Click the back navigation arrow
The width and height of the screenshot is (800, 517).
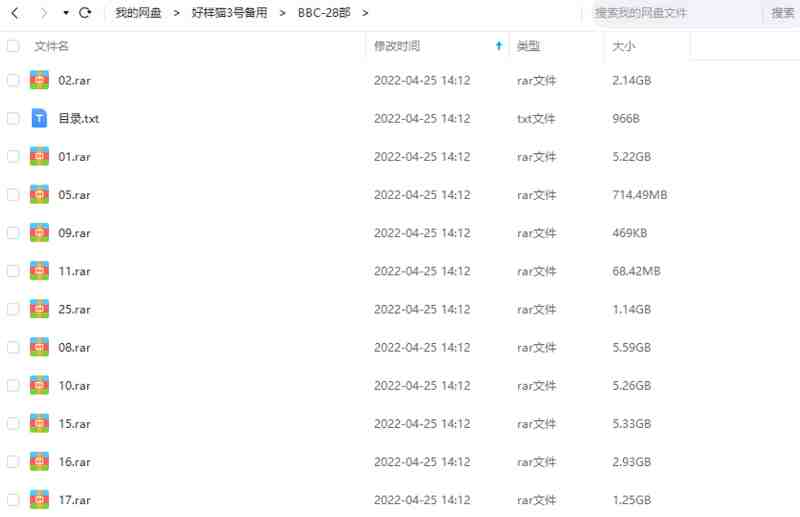click(x=15, y=13)
